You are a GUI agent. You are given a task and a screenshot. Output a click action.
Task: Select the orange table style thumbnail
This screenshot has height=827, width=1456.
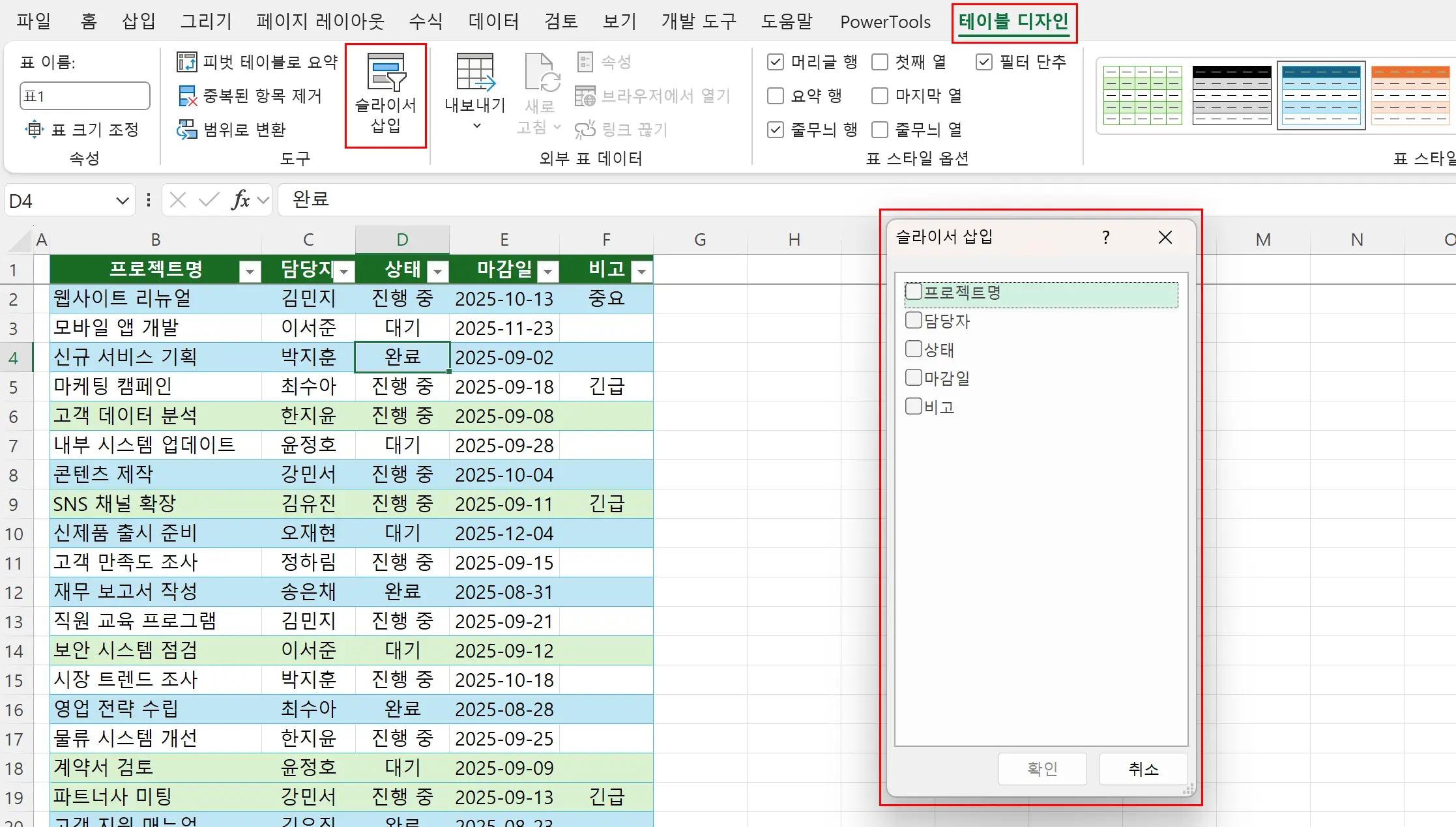(x=1410, y=95)
